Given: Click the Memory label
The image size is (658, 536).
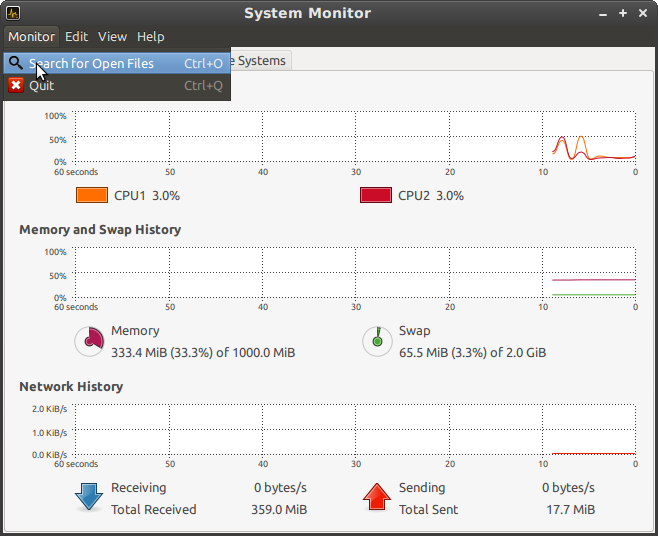Looking at the screenshot, I should pyautogui.click(x=135, y=331).
